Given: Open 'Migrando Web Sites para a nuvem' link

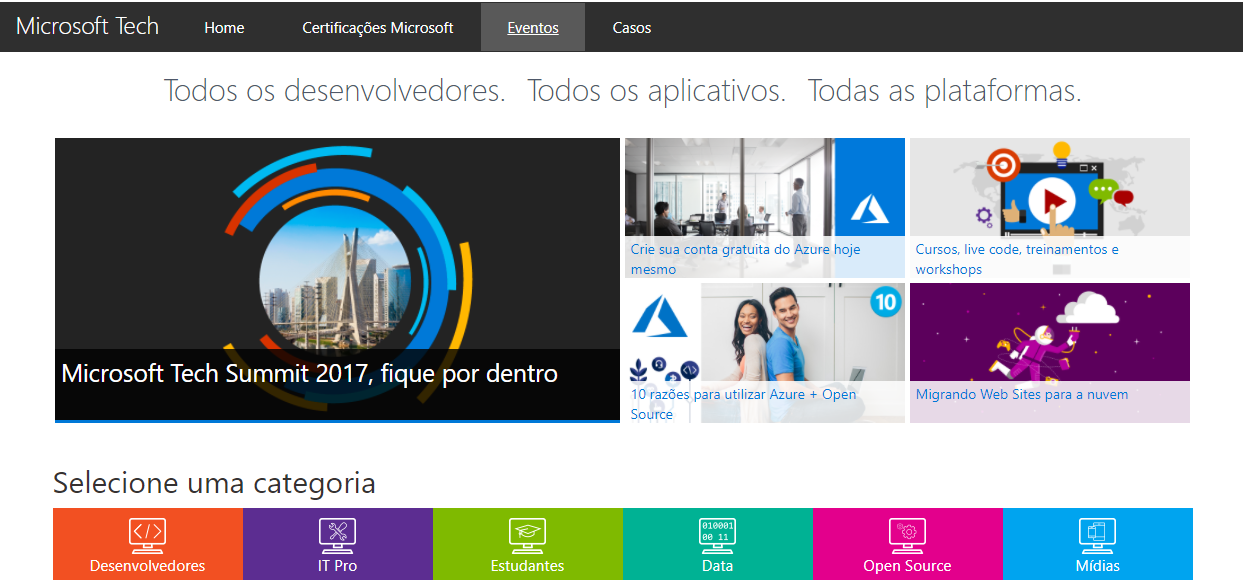Looking at the screenshot, I should (x=1022, y=394).
